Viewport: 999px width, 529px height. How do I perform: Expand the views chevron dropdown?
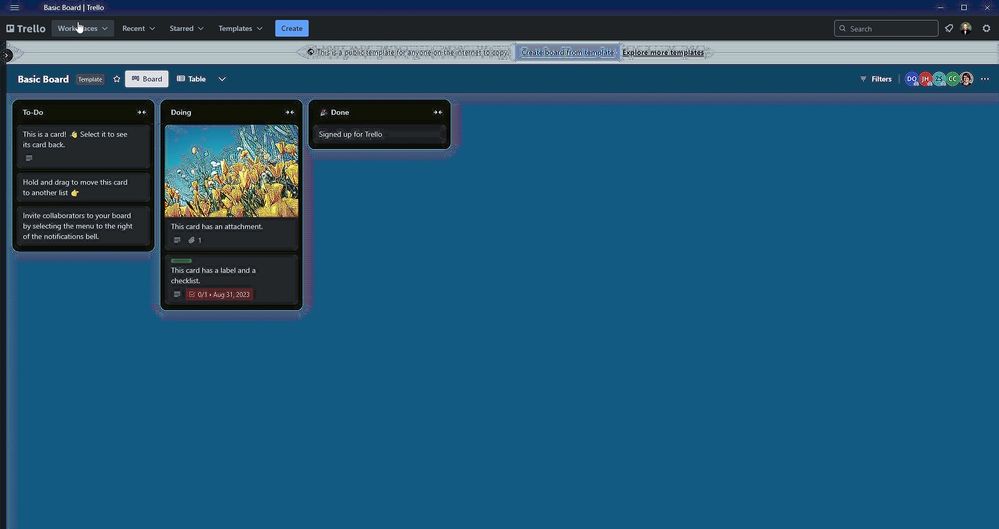222,79
